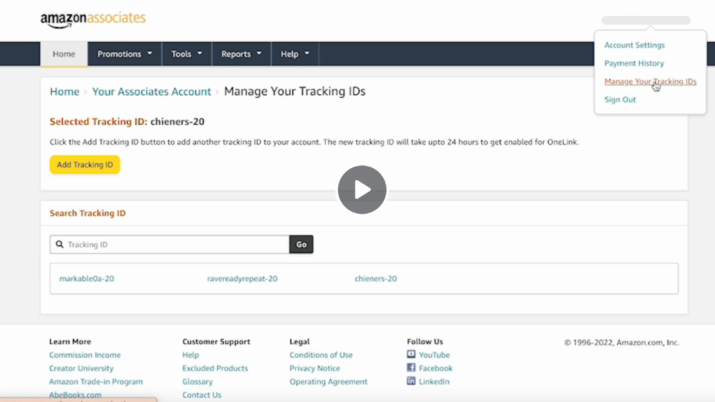The height and width of the screenshot is (402, 715).
Task: Click the magnifier icon in the Tracking ID search box
Action: tap(60, 244)
